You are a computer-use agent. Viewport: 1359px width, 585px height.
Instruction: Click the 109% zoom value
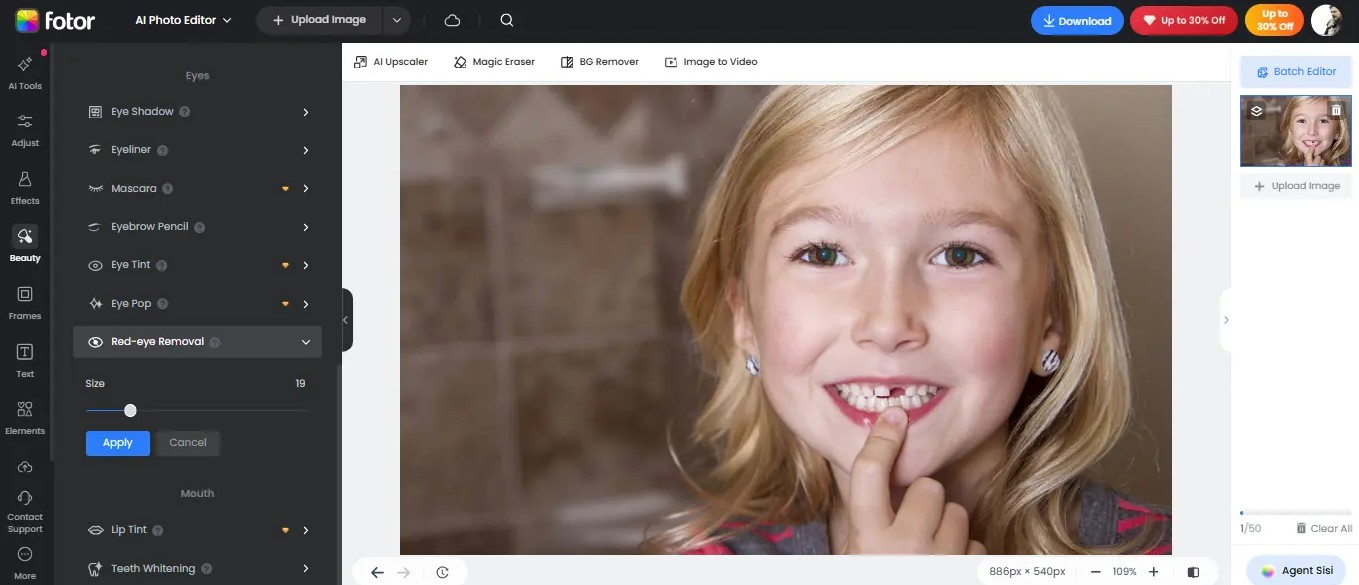1124,572
